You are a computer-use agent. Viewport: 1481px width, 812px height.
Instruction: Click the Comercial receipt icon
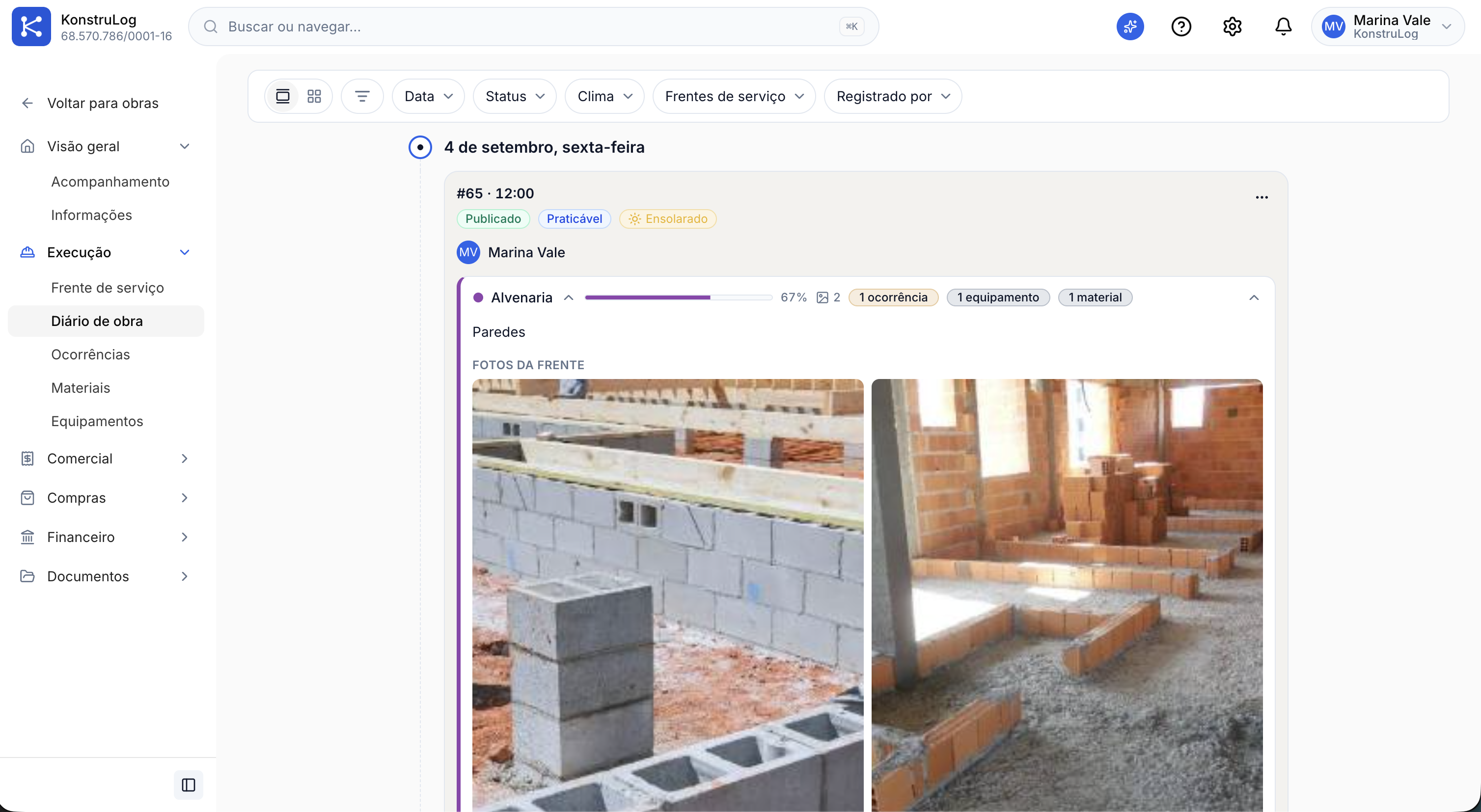coord(27,459)
